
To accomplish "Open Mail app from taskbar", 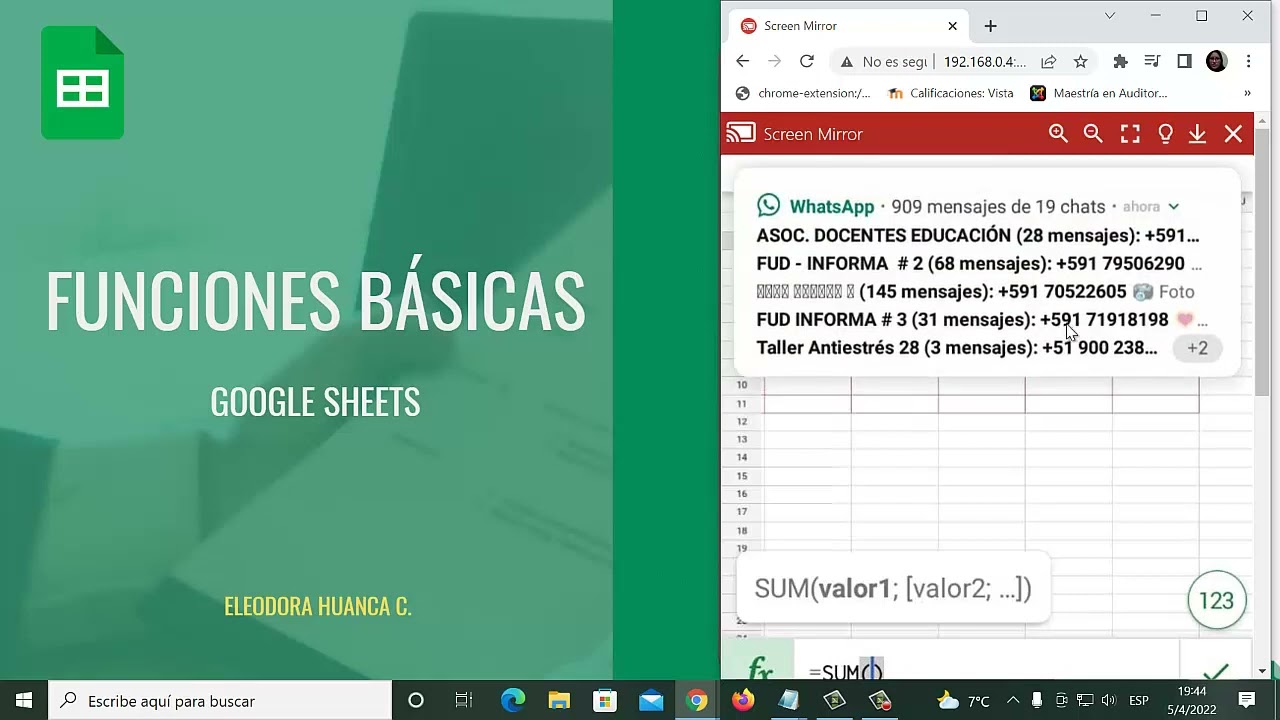I will point(651,701).
